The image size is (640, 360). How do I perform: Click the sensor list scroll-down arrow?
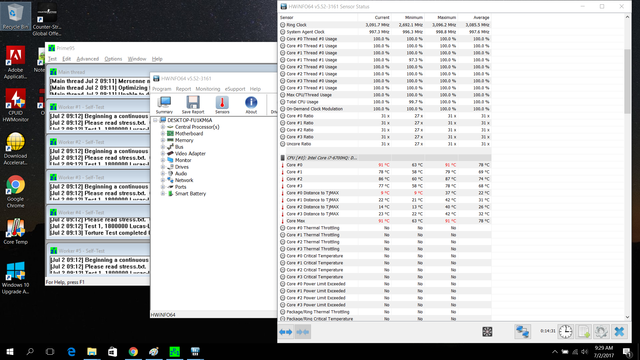tap(627, 317)
